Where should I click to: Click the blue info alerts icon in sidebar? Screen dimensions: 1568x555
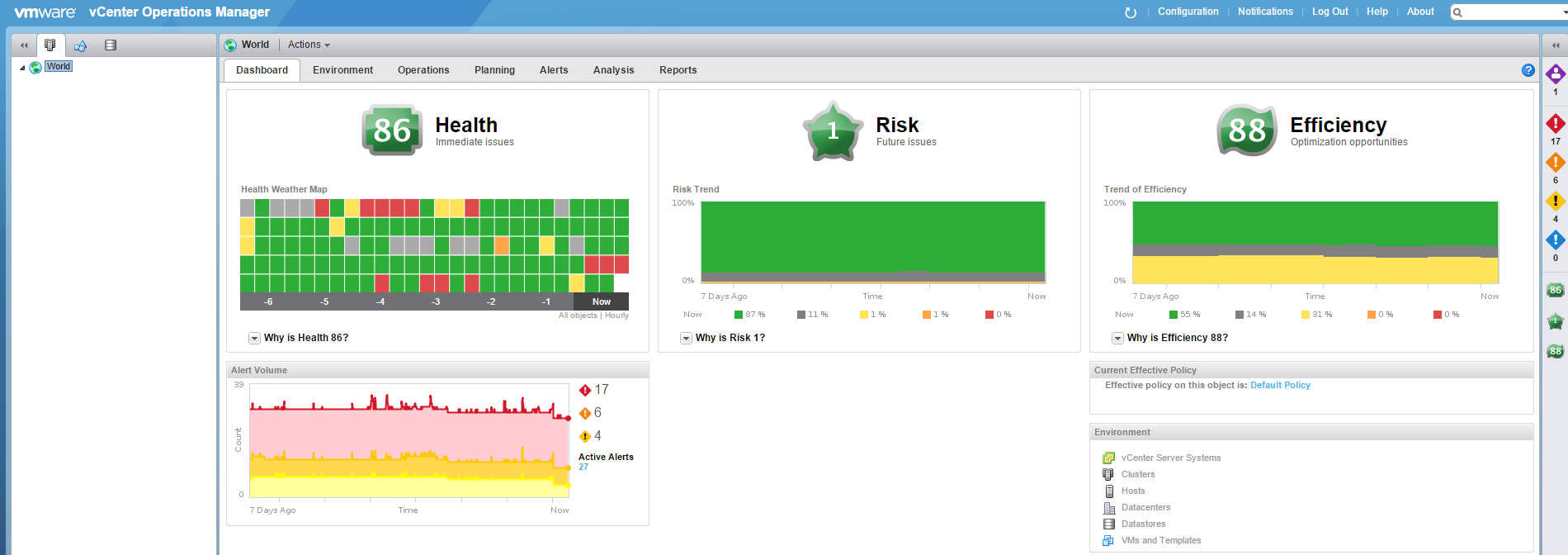point(1555,240)
